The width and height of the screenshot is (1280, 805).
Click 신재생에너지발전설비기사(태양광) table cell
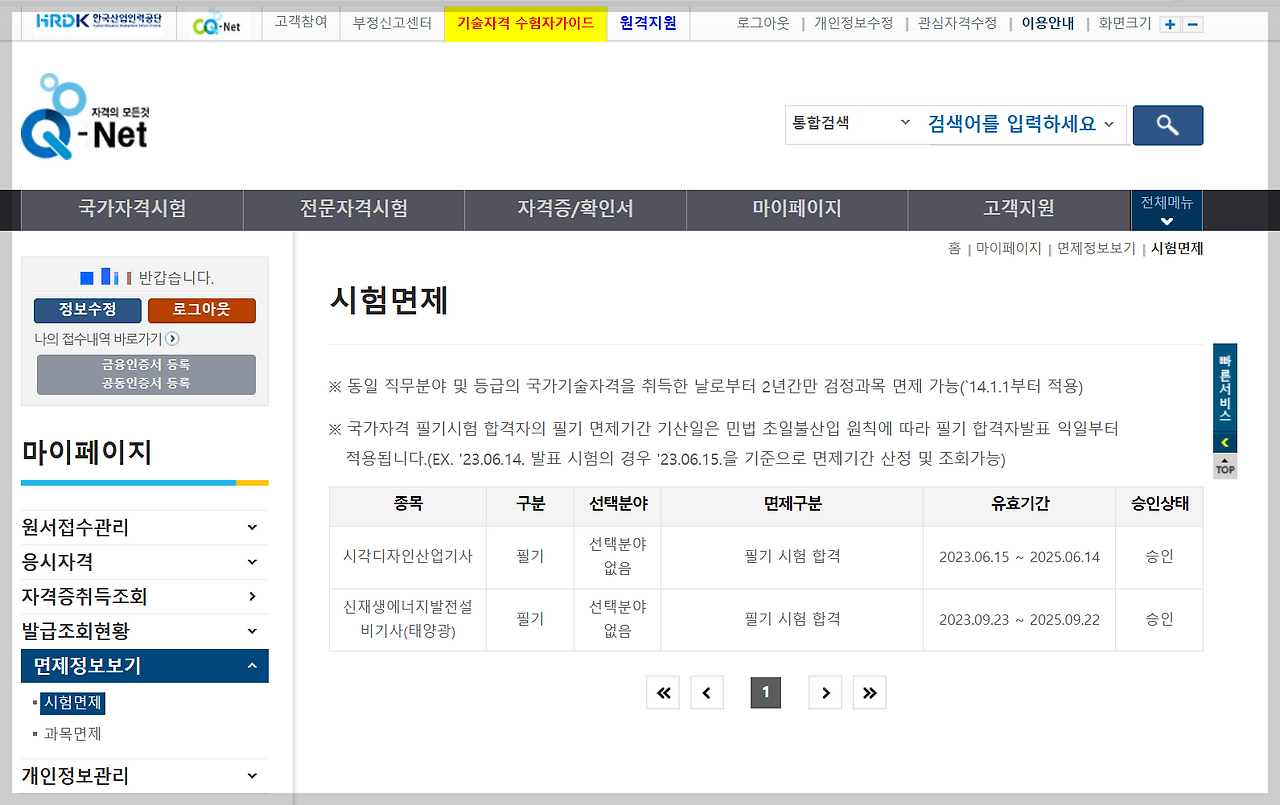pyautogui.click(x=408, y=619)
